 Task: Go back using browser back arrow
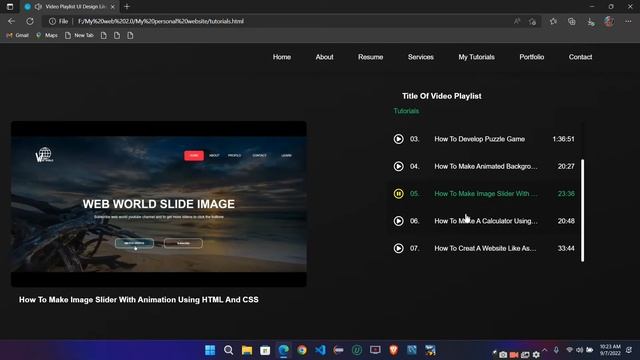pos(11,21)
